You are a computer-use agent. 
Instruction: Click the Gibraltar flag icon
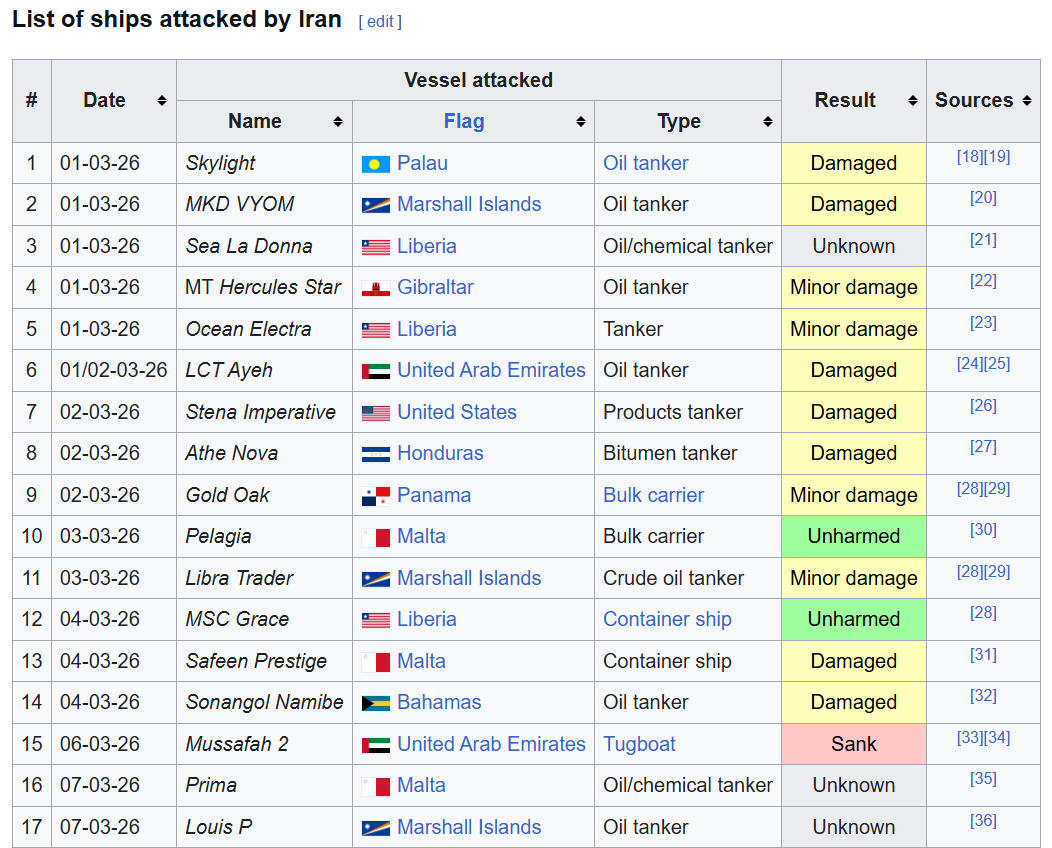pyautogui.click(x=376, y=288)
